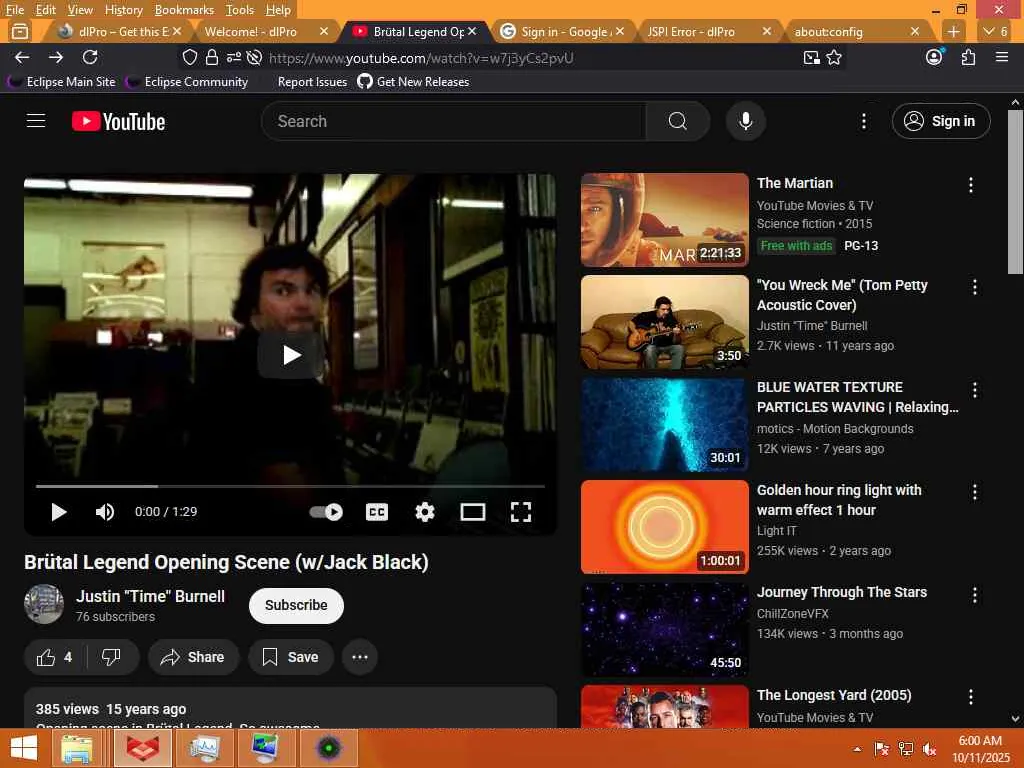Open the YouTube guide hamburger menu
The image size is (1024, 768).
point(36,121)
